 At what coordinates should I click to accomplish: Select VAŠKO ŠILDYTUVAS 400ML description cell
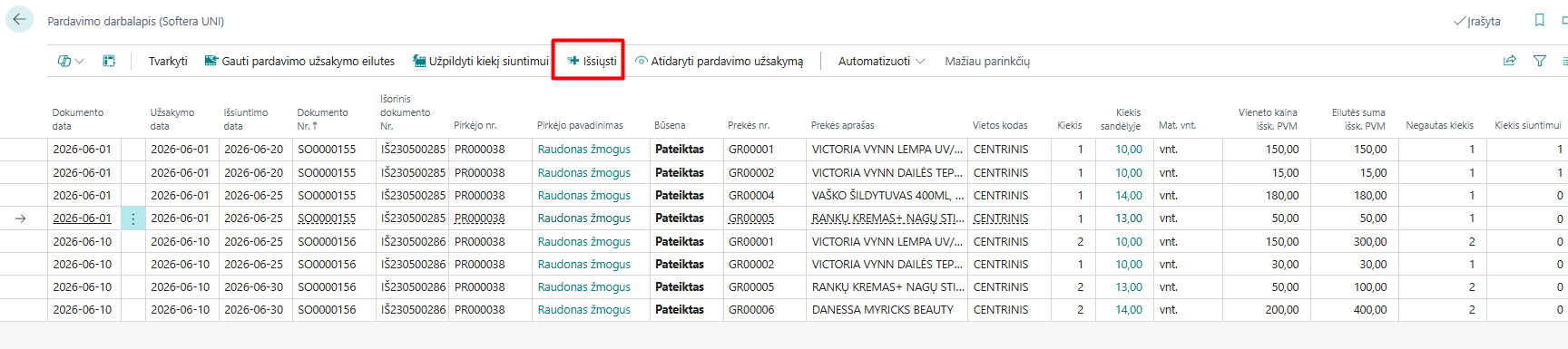click(887, 196)
